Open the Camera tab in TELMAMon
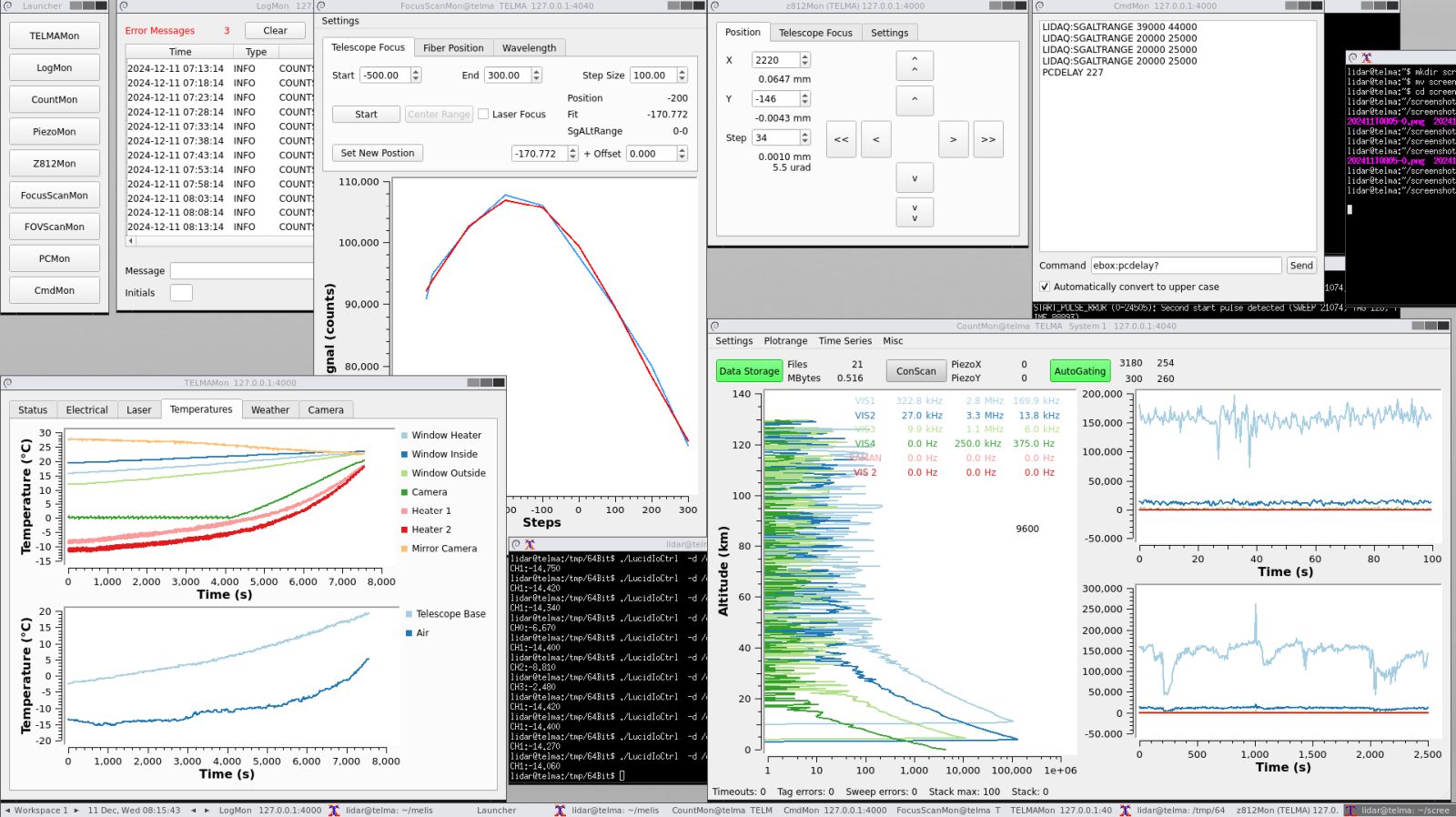 [326, 410]
